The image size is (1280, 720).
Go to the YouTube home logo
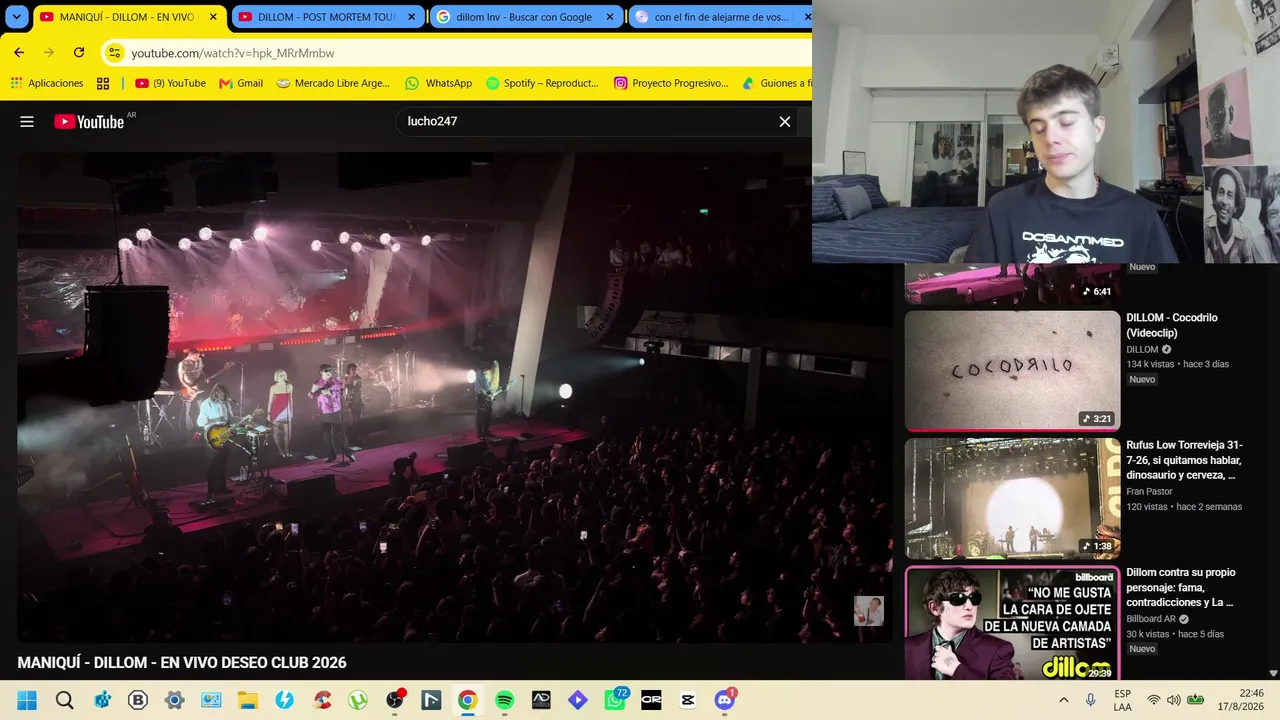tap(90, 122)
